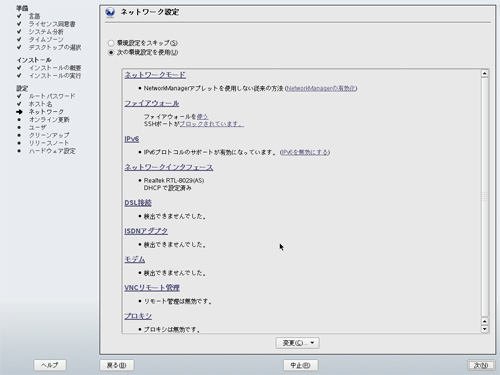Click the システム分析 step in sidebar
The width and height of the screenshot is (500, 375).
tap(46, 32)
